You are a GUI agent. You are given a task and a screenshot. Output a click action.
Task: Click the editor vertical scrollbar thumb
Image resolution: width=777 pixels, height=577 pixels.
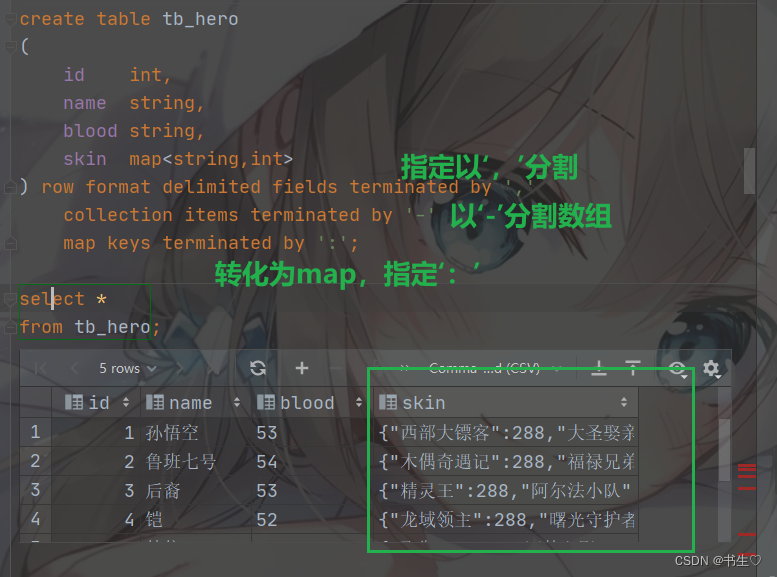tap(749, 171)
